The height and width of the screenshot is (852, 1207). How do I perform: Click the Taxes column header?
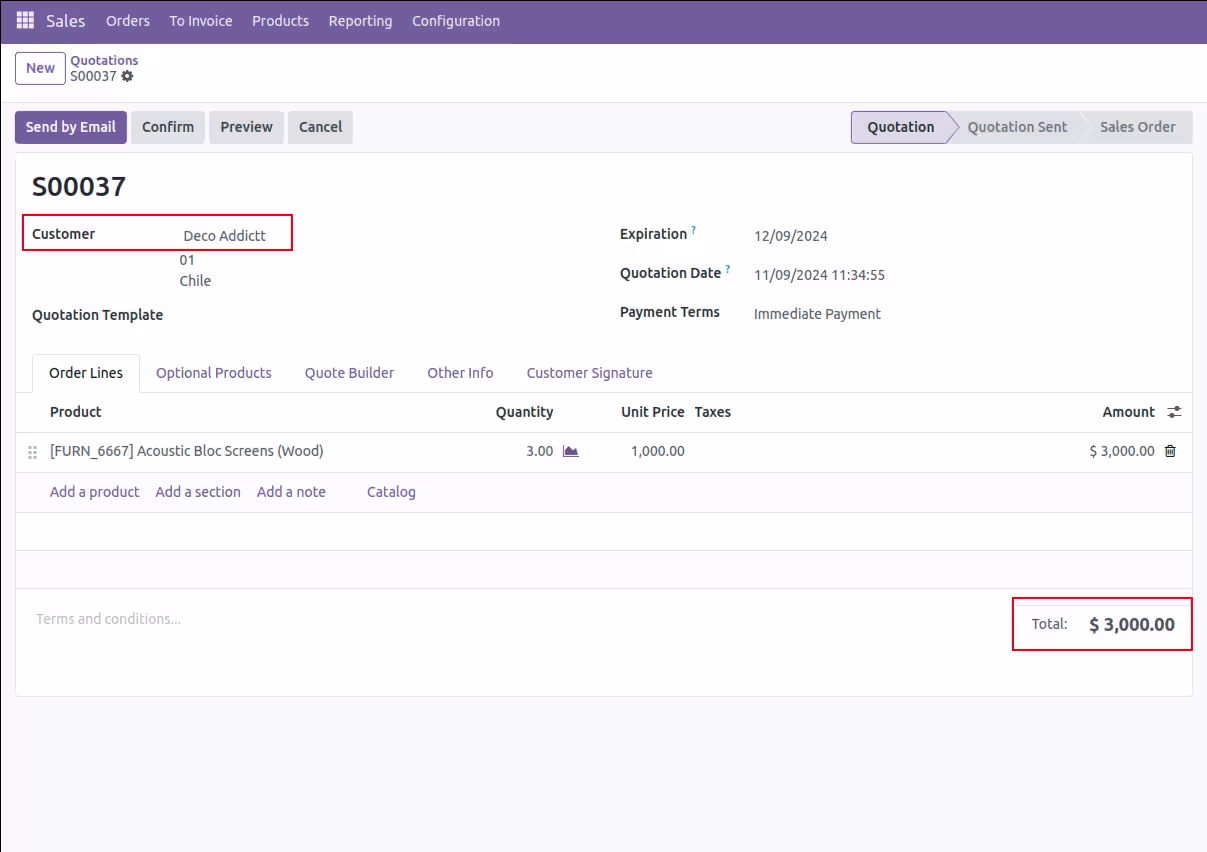pos(713,412)
